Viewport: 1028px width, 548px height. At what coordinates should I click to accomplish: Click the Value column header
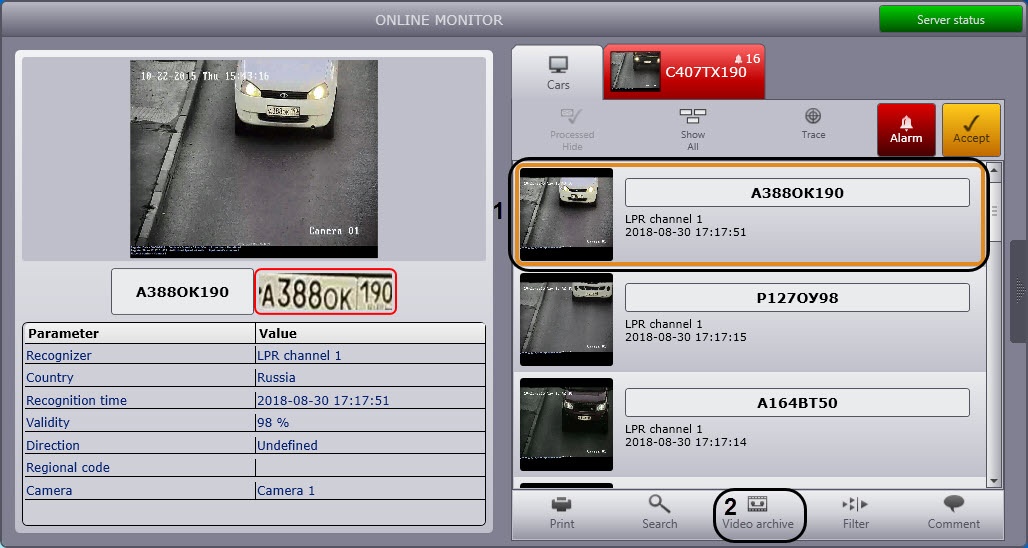370,334
